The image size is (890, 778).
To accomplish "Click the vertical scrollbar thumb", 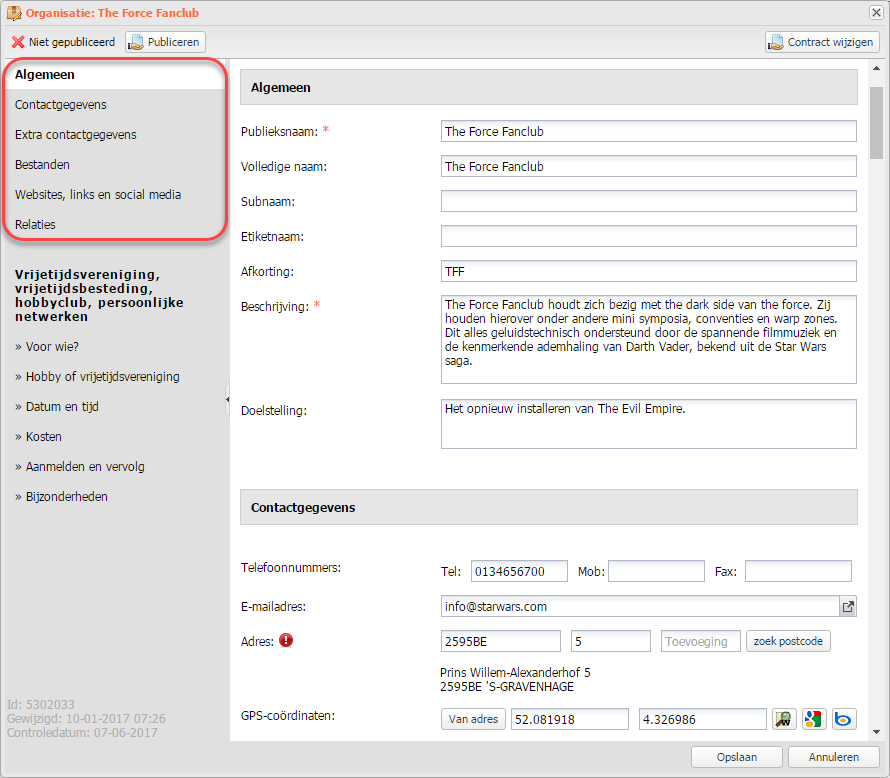I will pos(876,123).
